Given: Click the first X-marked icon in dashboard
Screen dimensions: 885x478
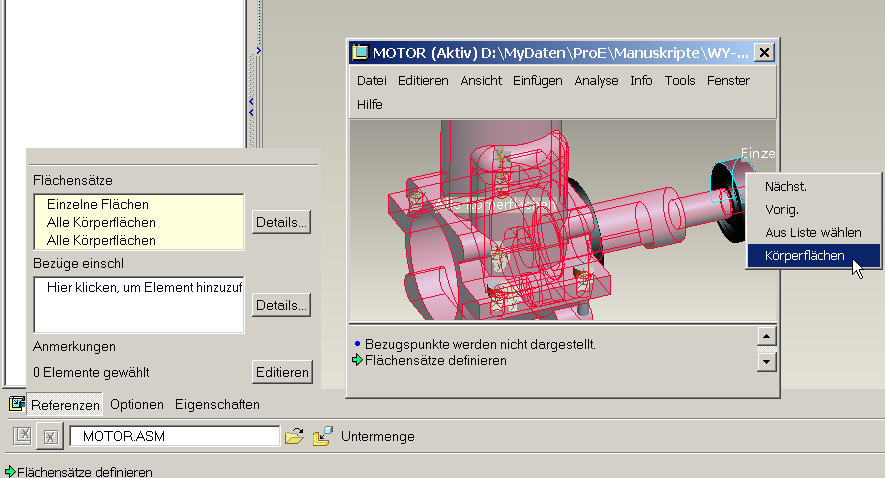Looking at the screenshot, I should pyautogui.click(x=23, y=436).
